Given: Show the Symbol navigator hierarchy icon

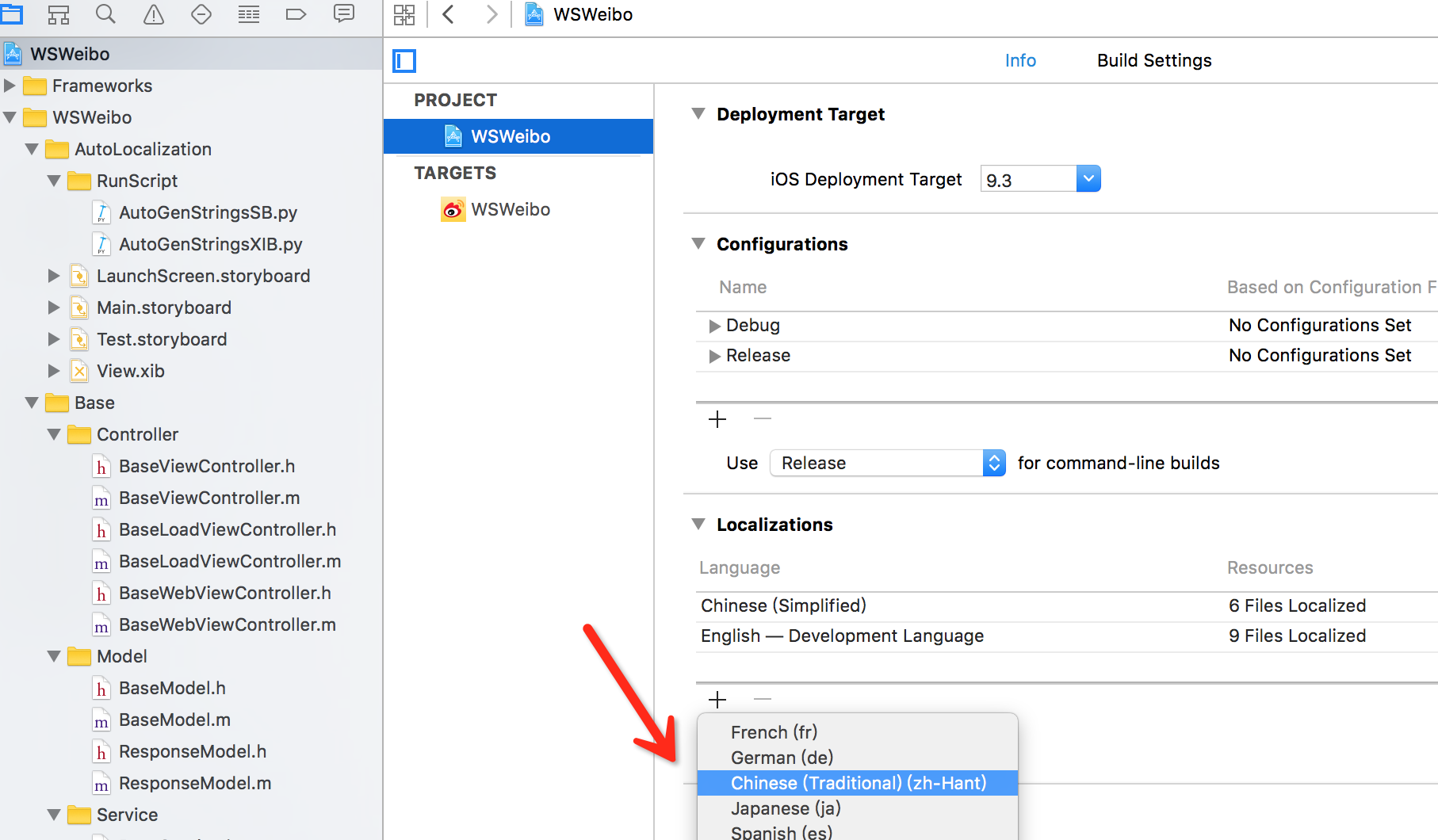Looking at the screenshot, I should pyautogui.click(x=59, y=13).
